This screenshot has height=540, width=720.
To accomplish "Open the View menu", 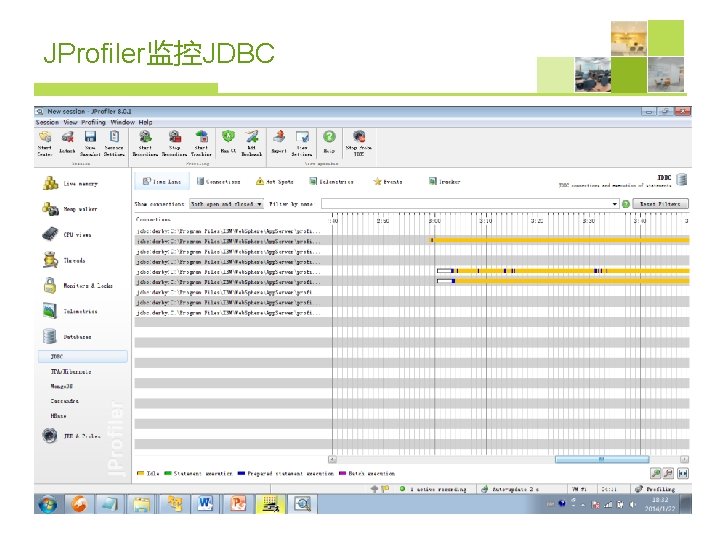I will tap(70, 122).
